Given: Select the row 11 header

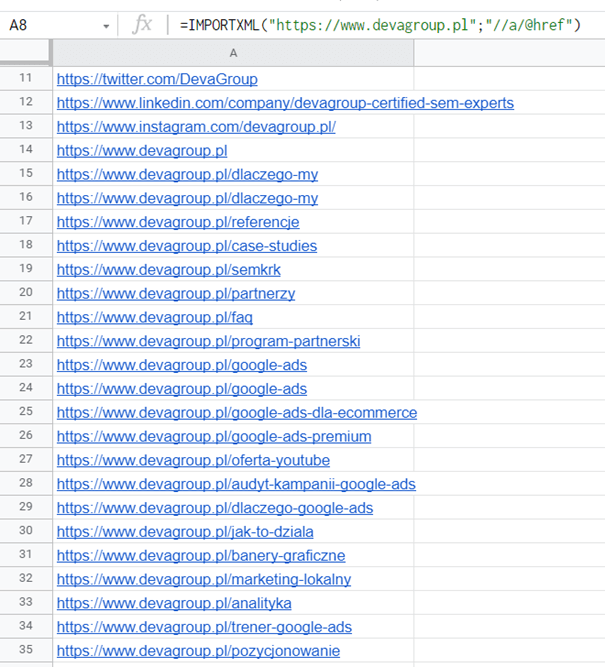Looking at the screenshot, I should coord(25,78).
